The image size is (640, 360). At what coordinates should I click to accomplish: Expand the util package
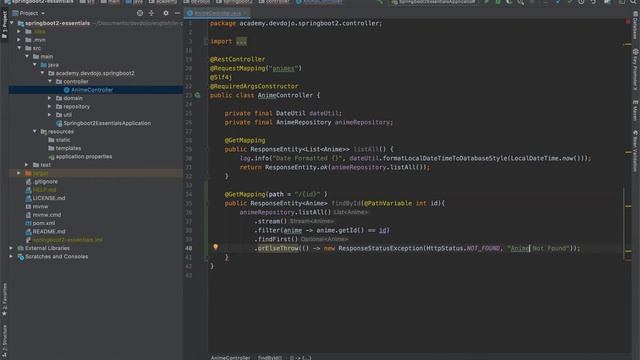(x=50, y=115)
